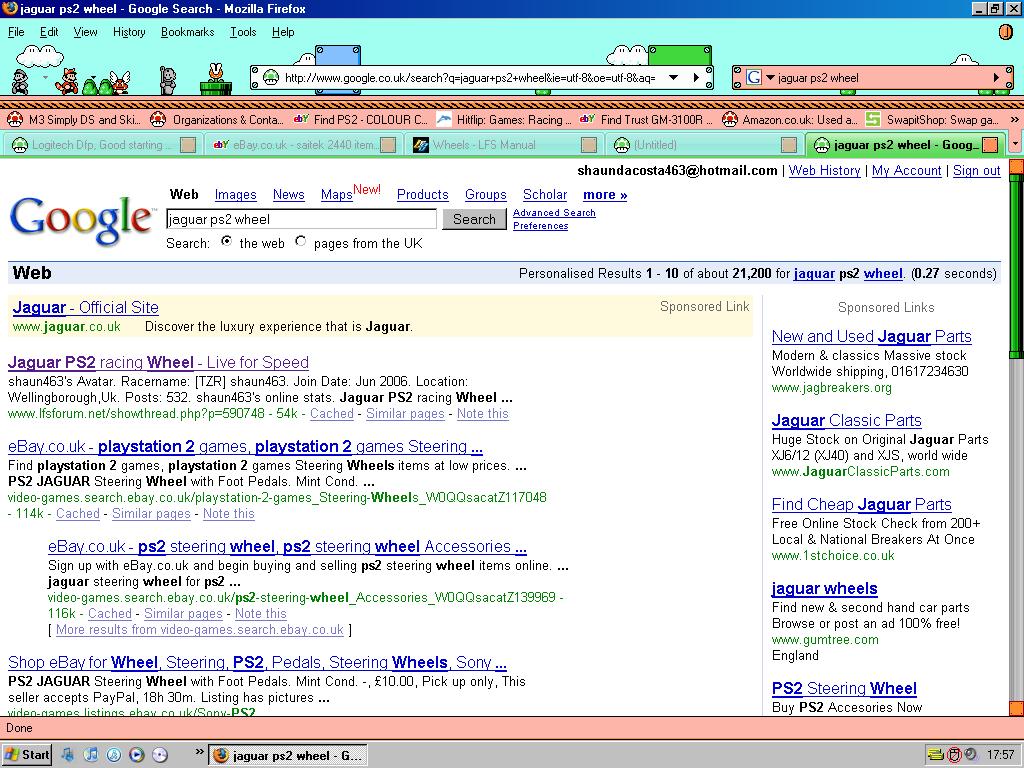This screenshot has height=768, width=1024.
Task: Open the Edit menu
Action: click(49, 32)
